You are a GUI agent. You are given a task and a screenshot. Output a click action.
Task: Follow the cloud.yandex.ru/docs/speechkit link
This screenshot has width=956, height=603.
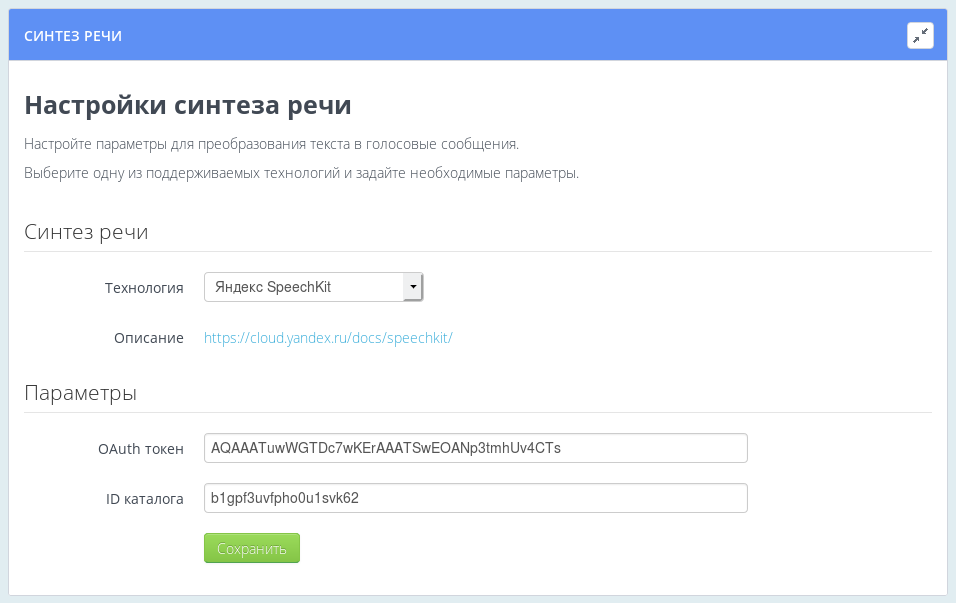[328, 338]
